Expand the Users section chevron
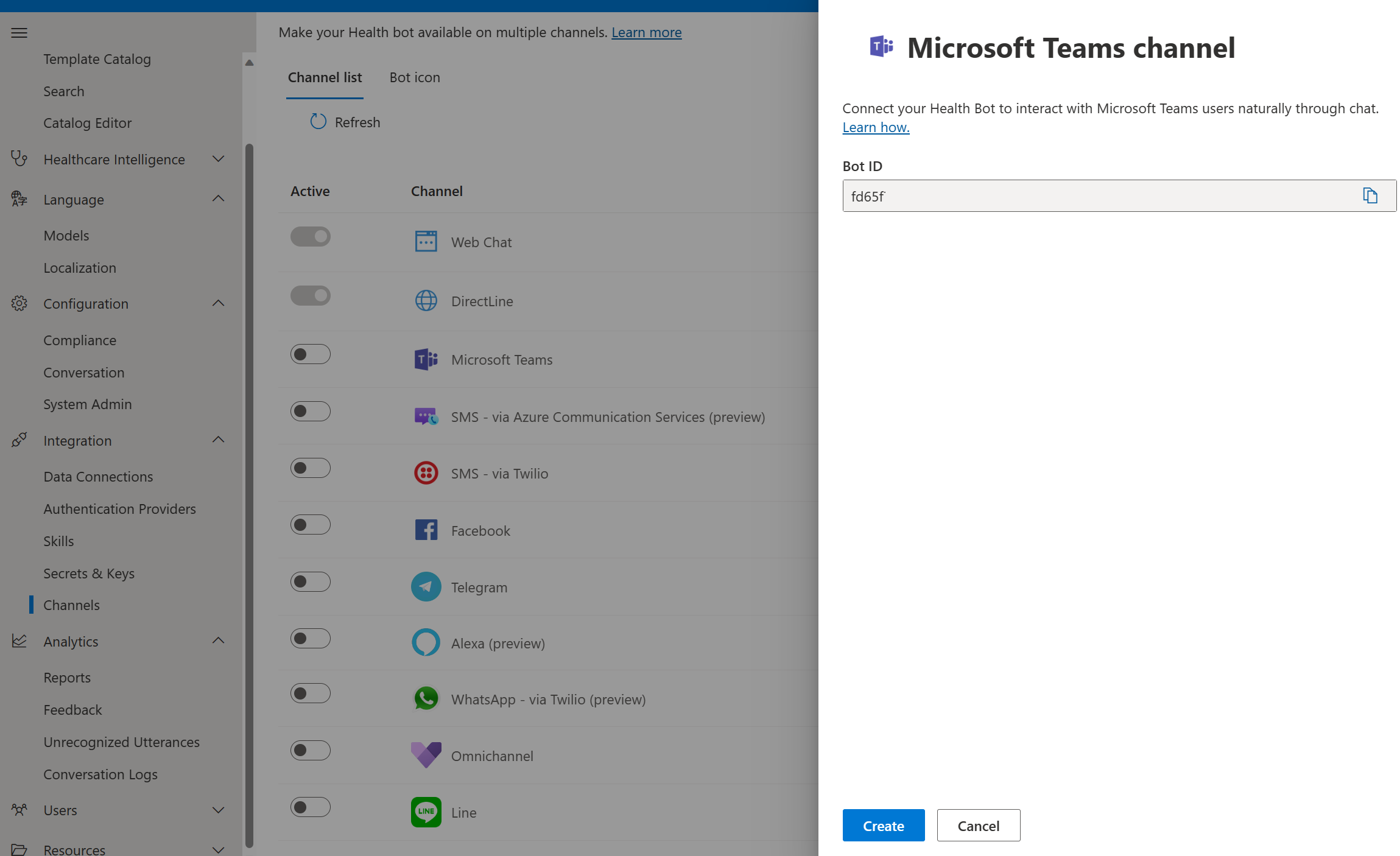The image size is (1400, 856). pyautogui.click(x=218, y=810)
